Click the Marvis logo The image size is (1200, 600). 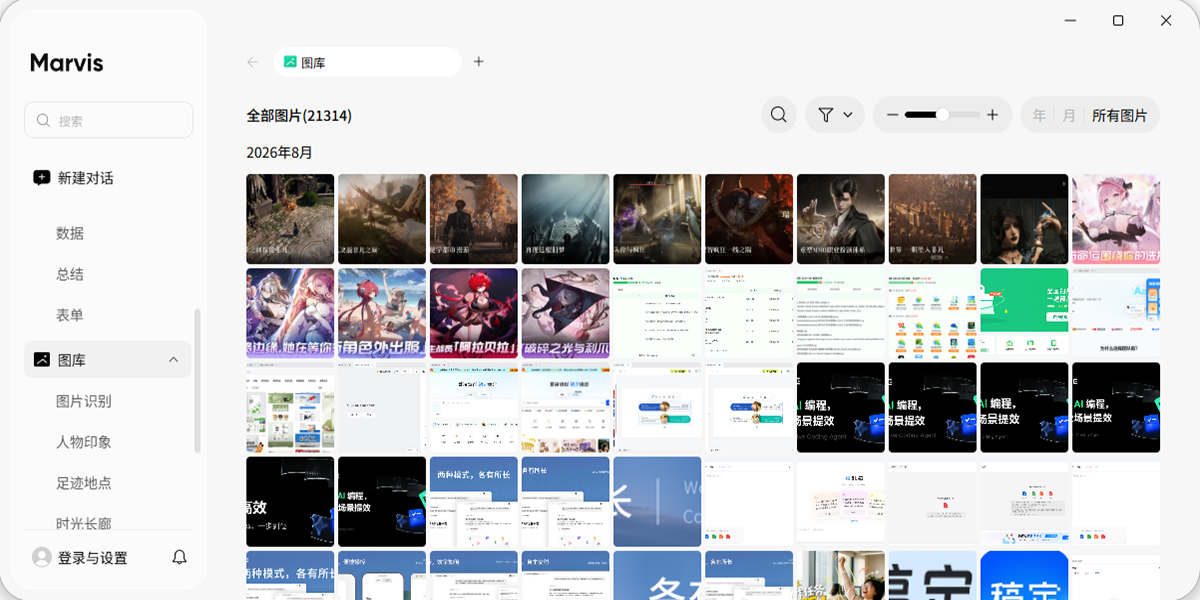[67, 62]
